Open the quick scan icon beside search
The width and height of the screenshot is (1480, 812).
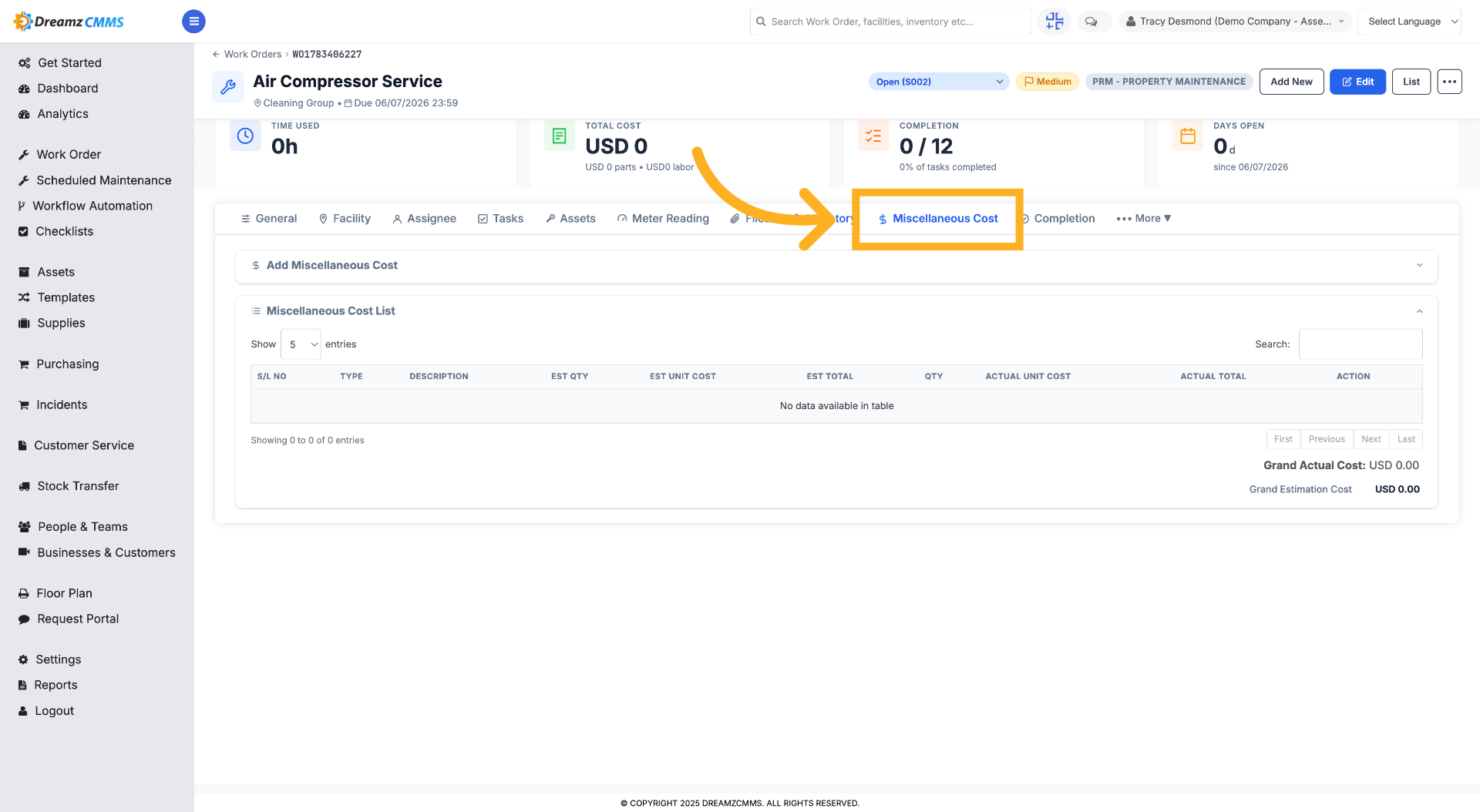[1054, 22]
